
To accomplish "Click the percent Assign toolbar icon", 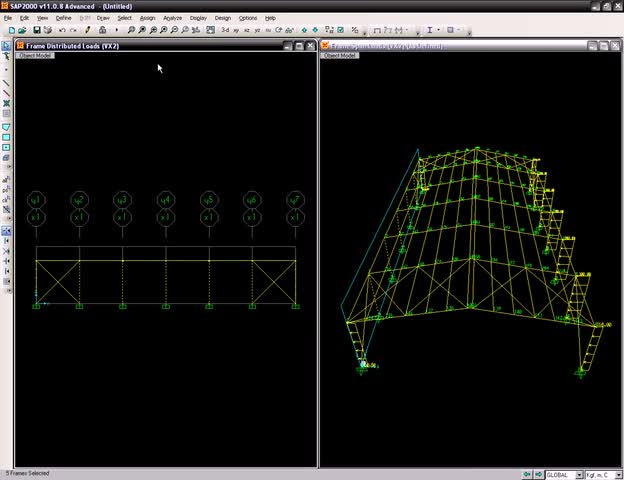I will pos(355,30).
